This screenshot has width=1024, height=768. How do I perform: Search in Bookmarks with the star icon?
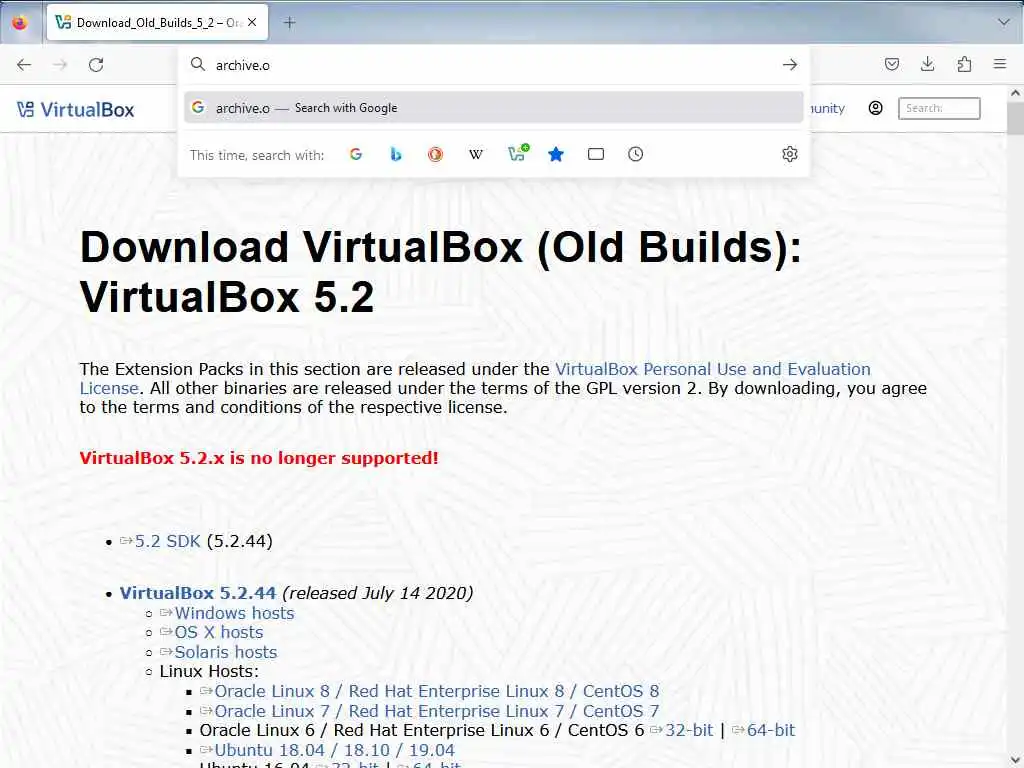(556, 154)
